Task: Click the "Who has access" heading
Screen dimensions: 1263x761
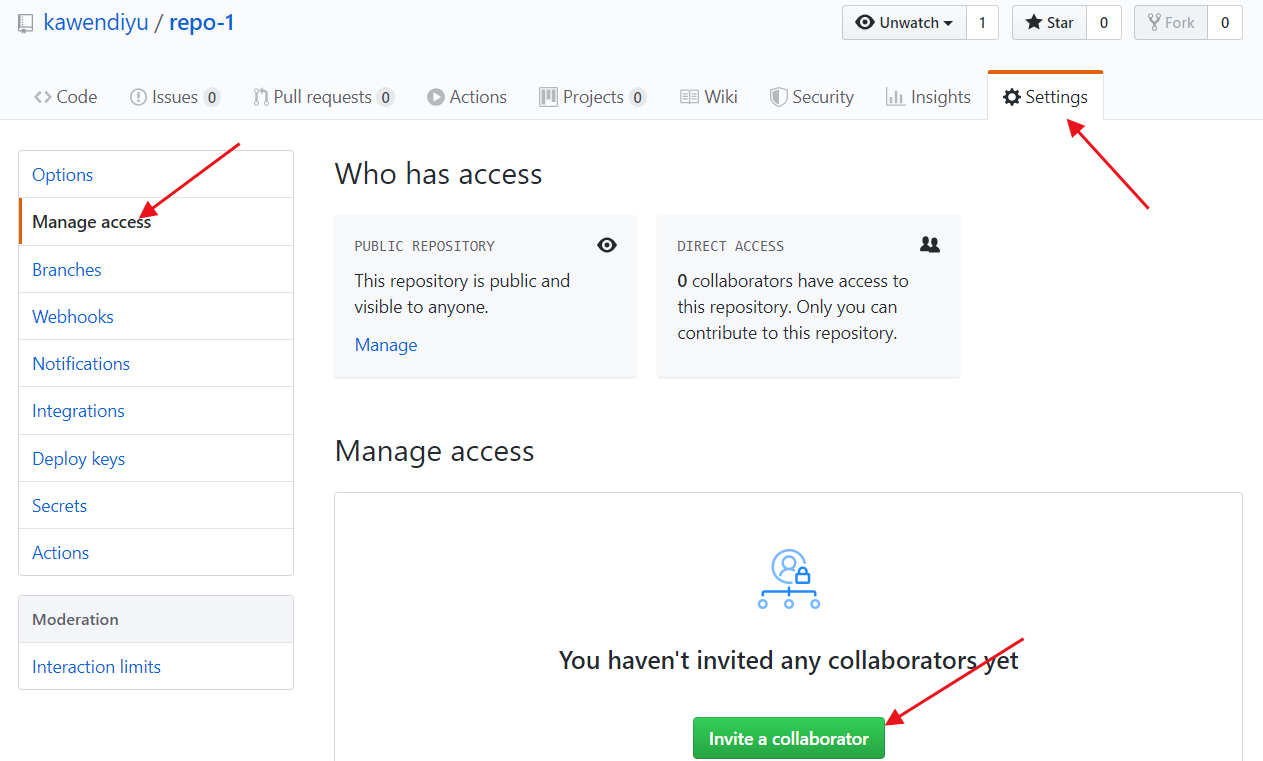Action: point(438,174)
